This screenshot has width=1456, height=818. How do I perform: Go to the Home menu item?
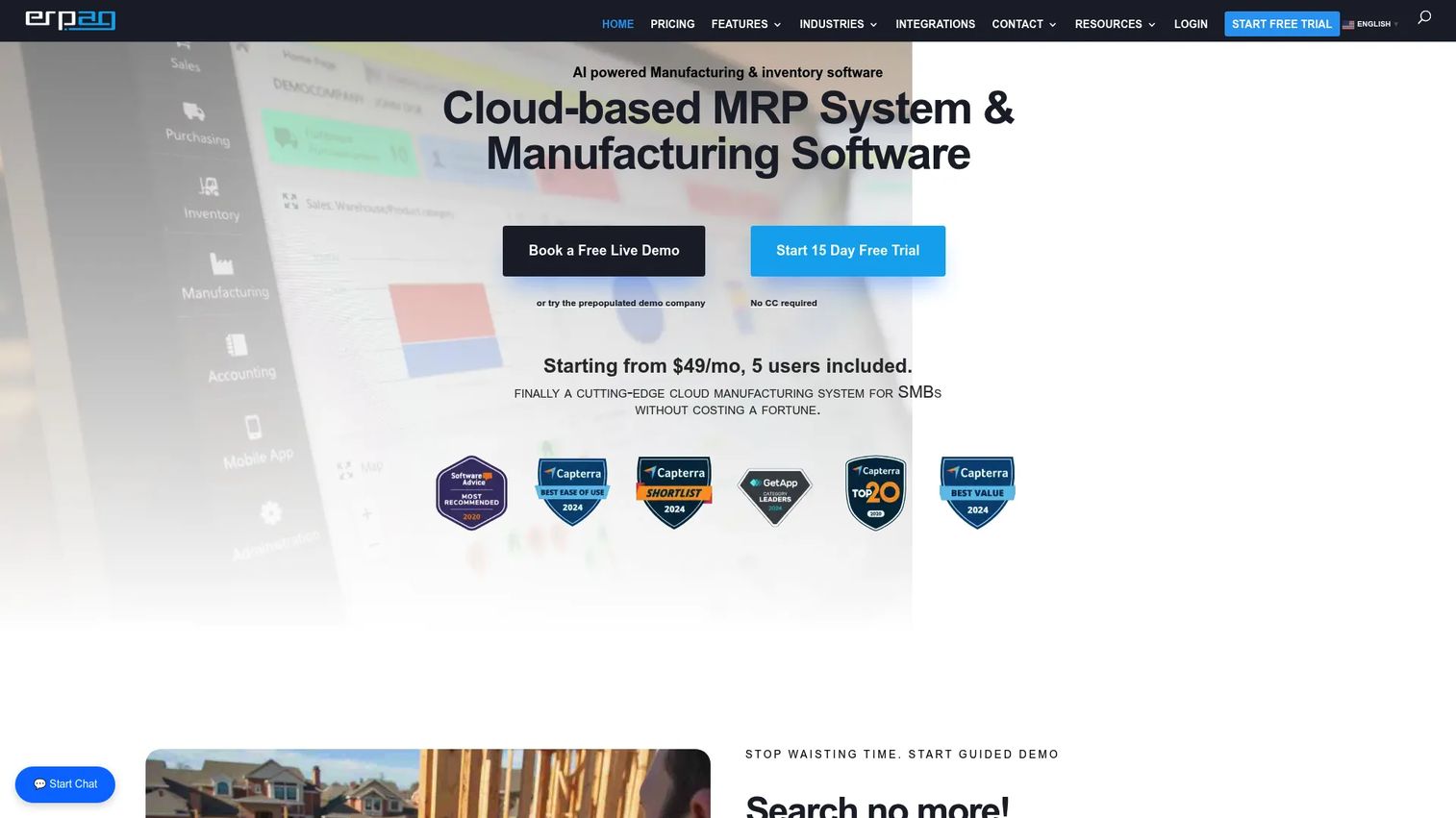[617, 24]
